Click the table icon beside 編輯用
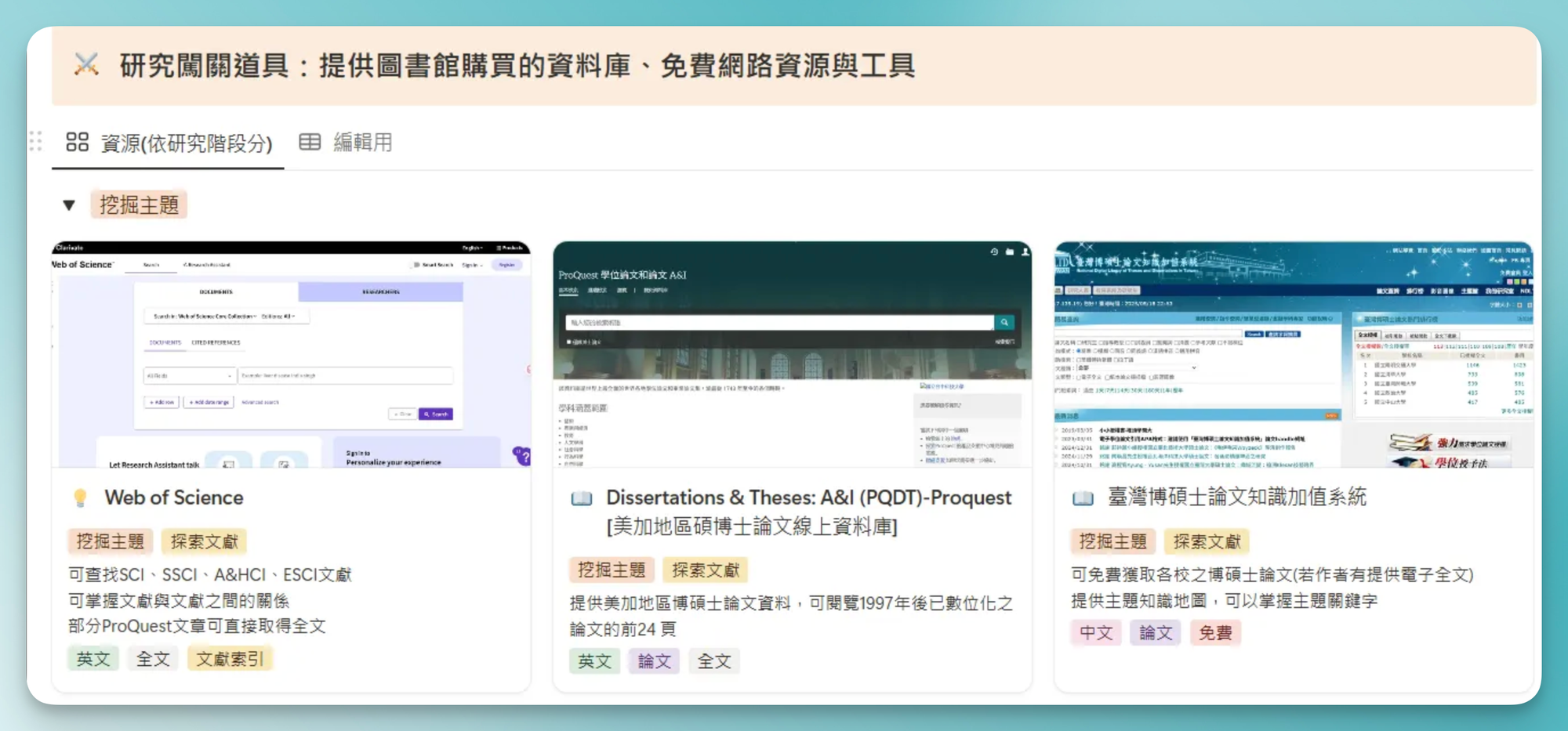 (310, 142)
